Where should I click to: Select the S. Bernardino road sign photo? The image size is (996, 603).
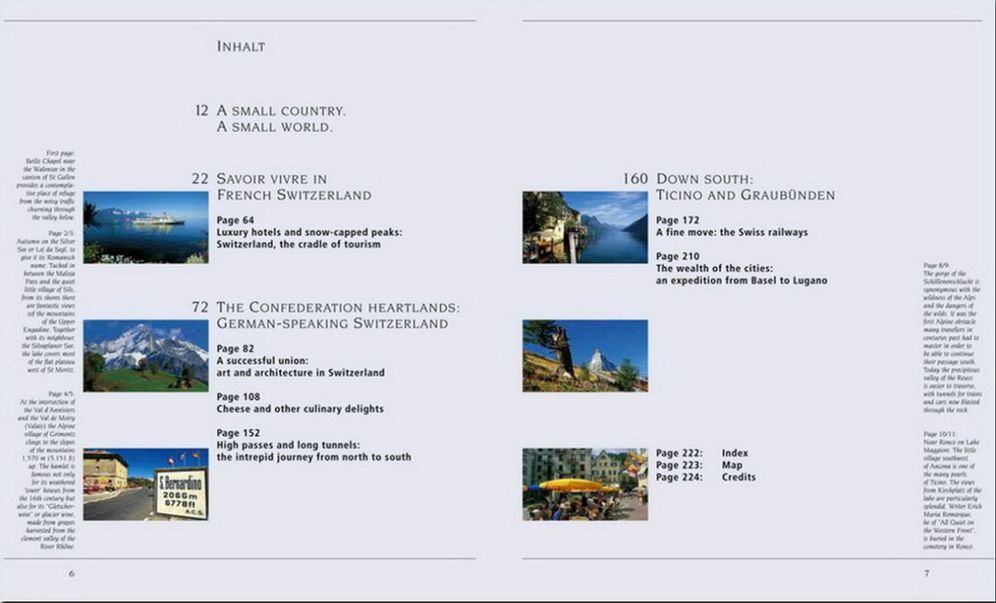[145, 484]
